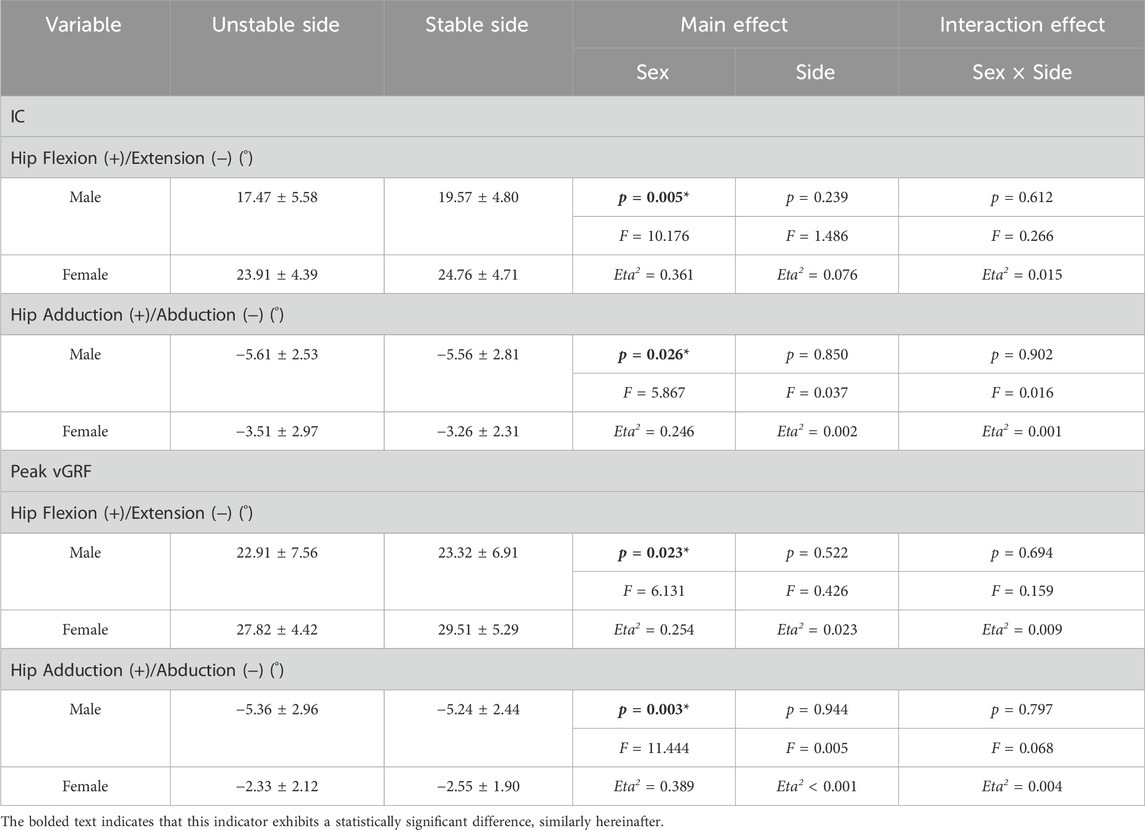Click the 29.51 ± 5.29 value
The height and width of the screenshot is (830, 1145).
click(478, 629)
